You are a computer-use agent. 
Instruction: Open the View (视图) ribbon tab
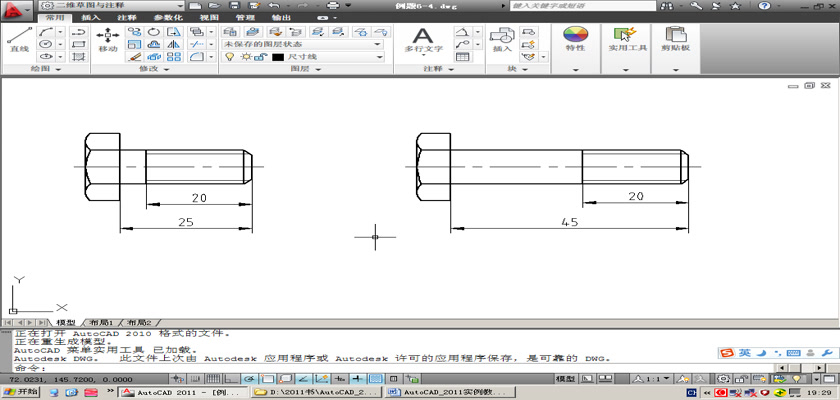(208, 18)
